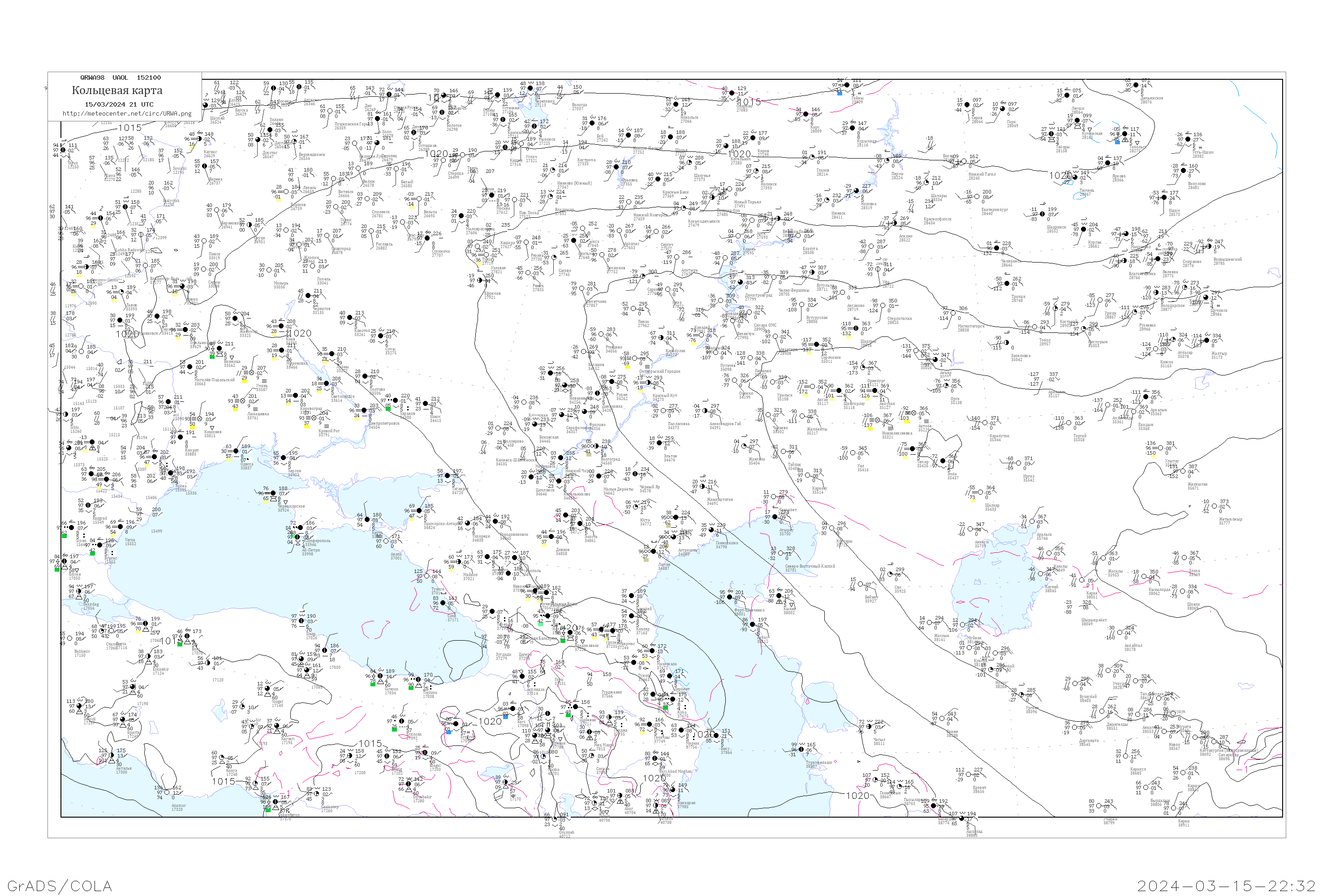Click the 15/03/2024 21 UTC date label
The image size is (1344, 896).
[x=119, y=104]
